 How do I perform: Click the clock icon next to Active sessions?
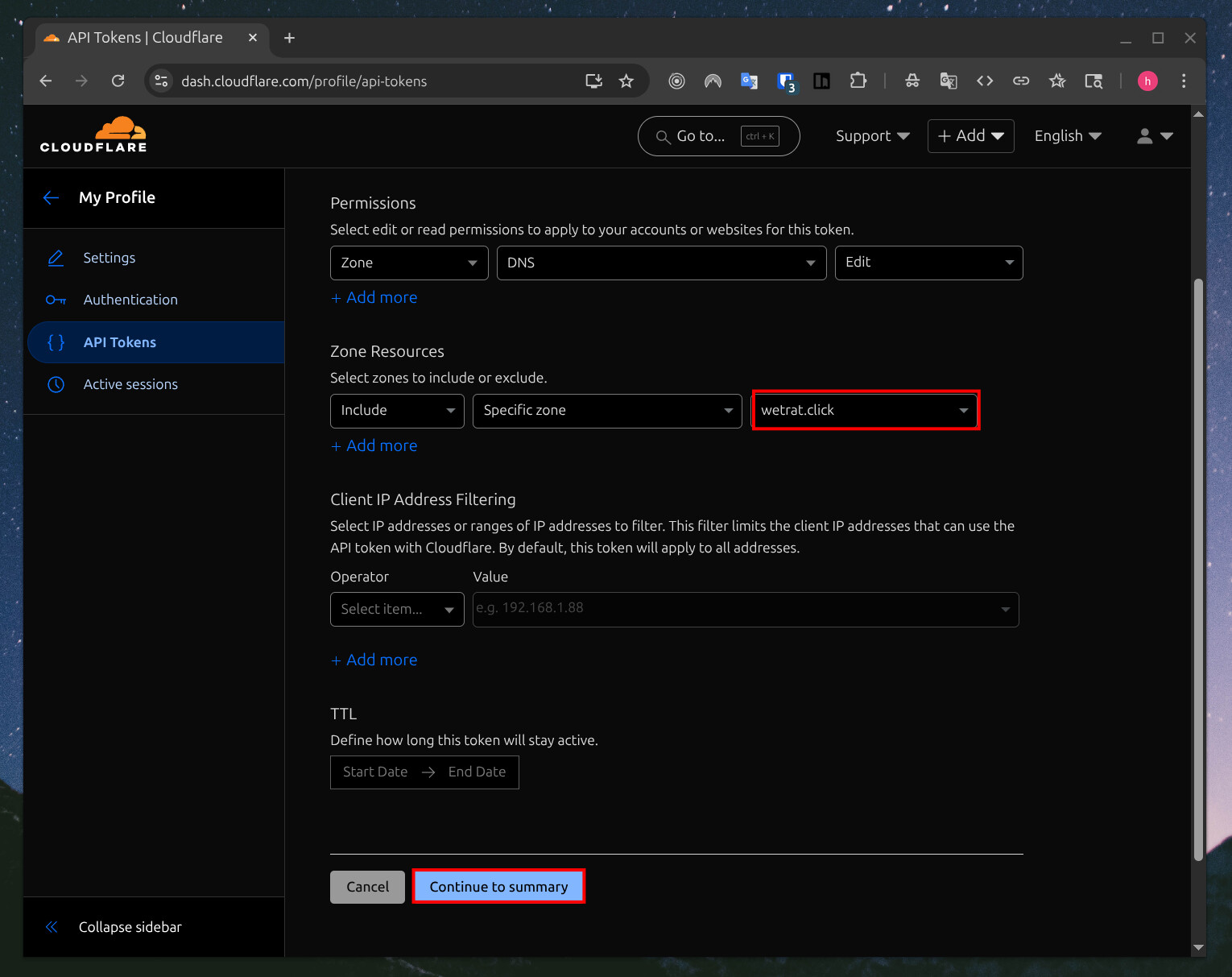coord(56,384)
